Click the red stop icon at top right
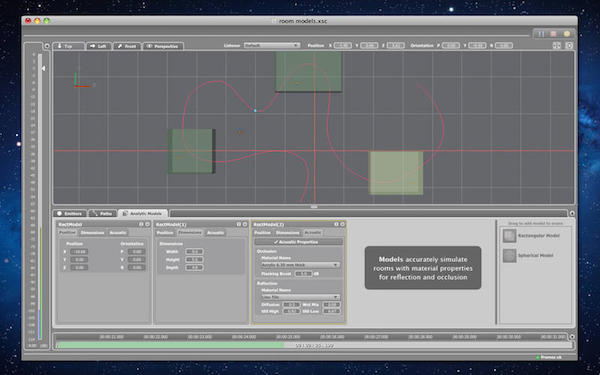Viewport: 600px width, 375px height. [553, 34]
